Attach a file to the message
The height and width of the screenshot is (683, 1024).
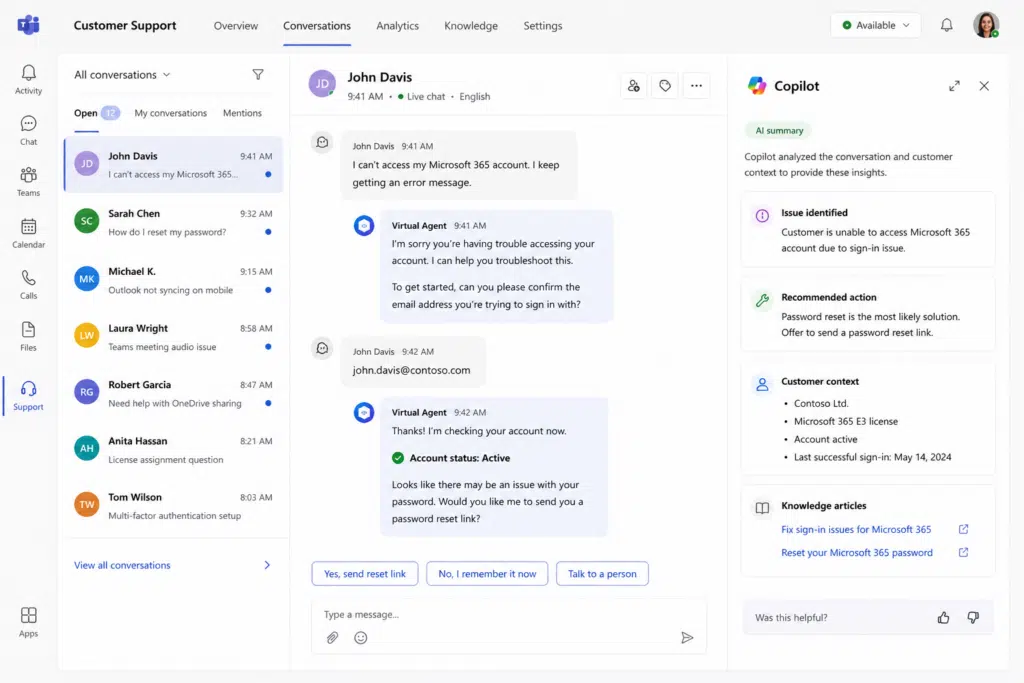click(x=332, y=637)
